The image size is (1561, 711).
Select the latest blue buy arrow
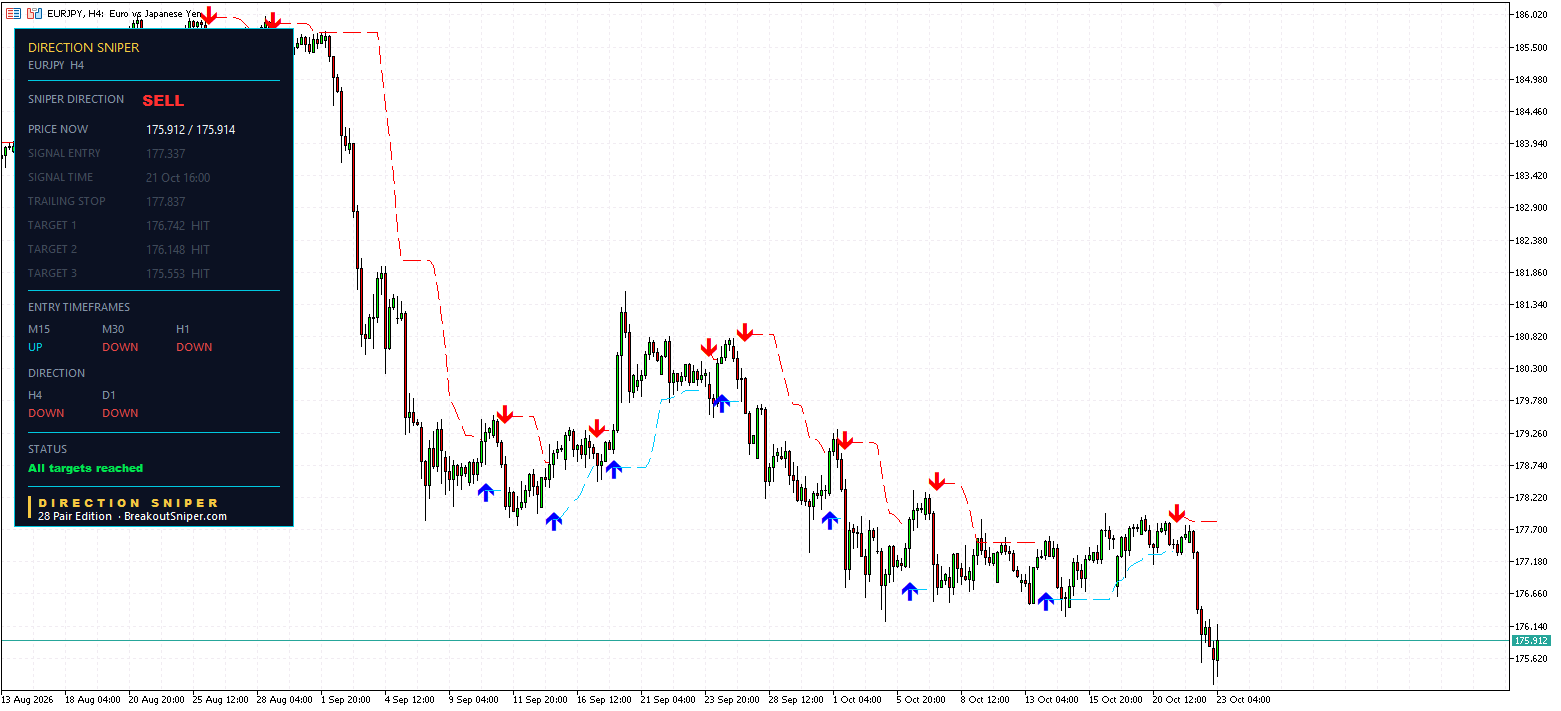coord(1045,601)
